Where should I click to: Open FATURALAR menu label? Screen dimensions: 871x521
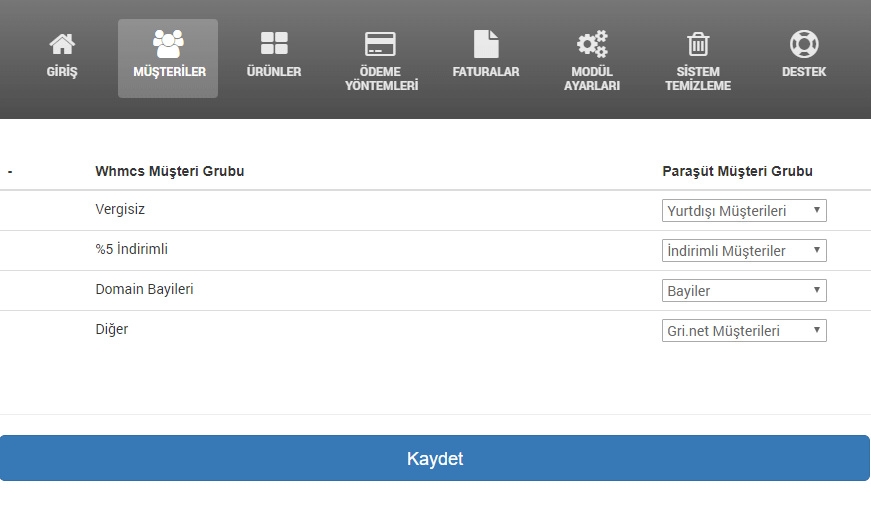coord(486,72)
